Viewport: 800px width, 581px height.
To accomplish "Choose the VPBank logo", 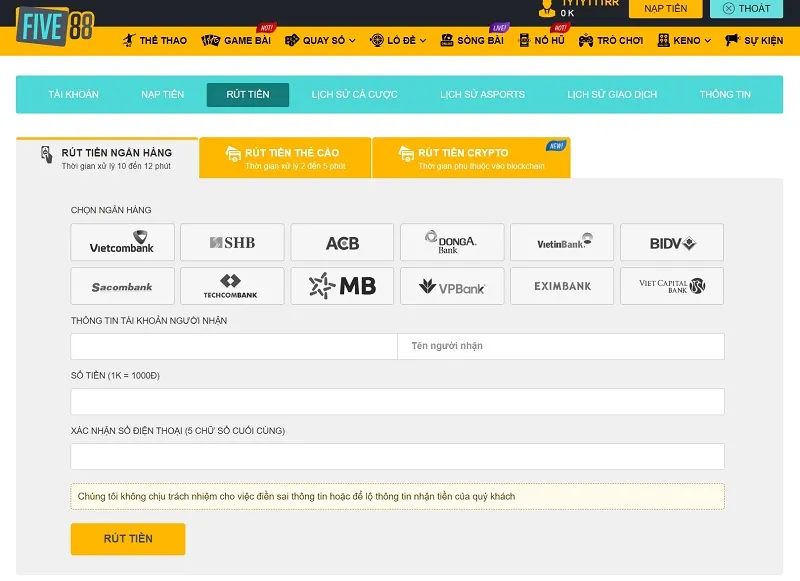I will 452,286.
